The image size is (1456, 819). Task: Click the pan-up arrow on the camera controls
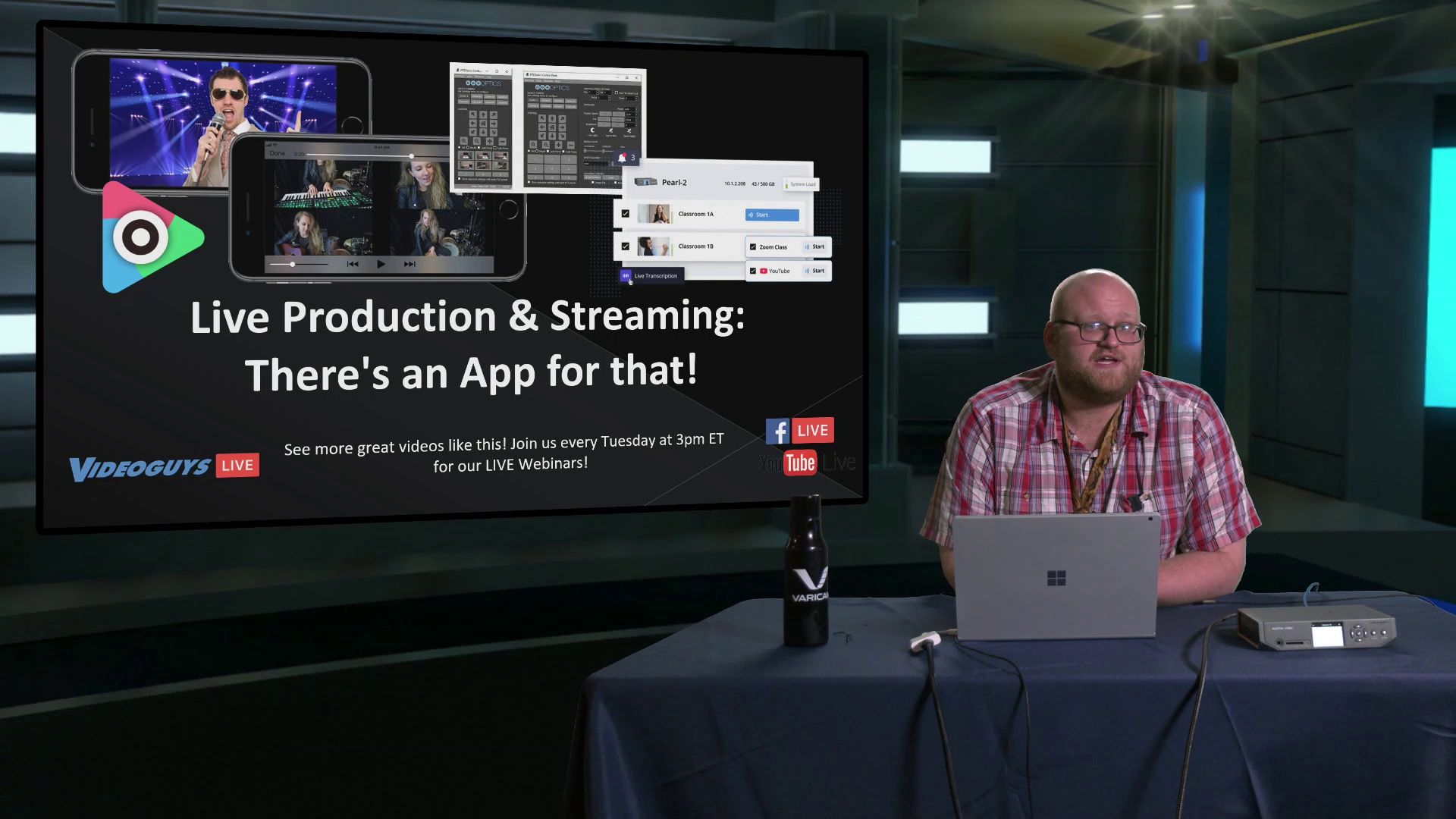click(552, 119)
